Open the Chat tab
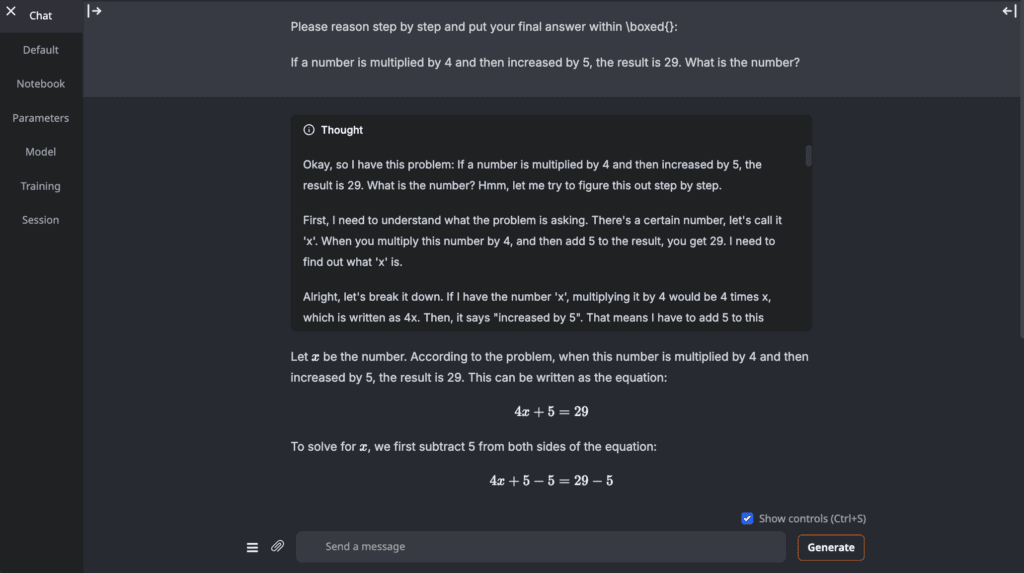The width and height of the screenshot is (1024, 573). point(40,16)
